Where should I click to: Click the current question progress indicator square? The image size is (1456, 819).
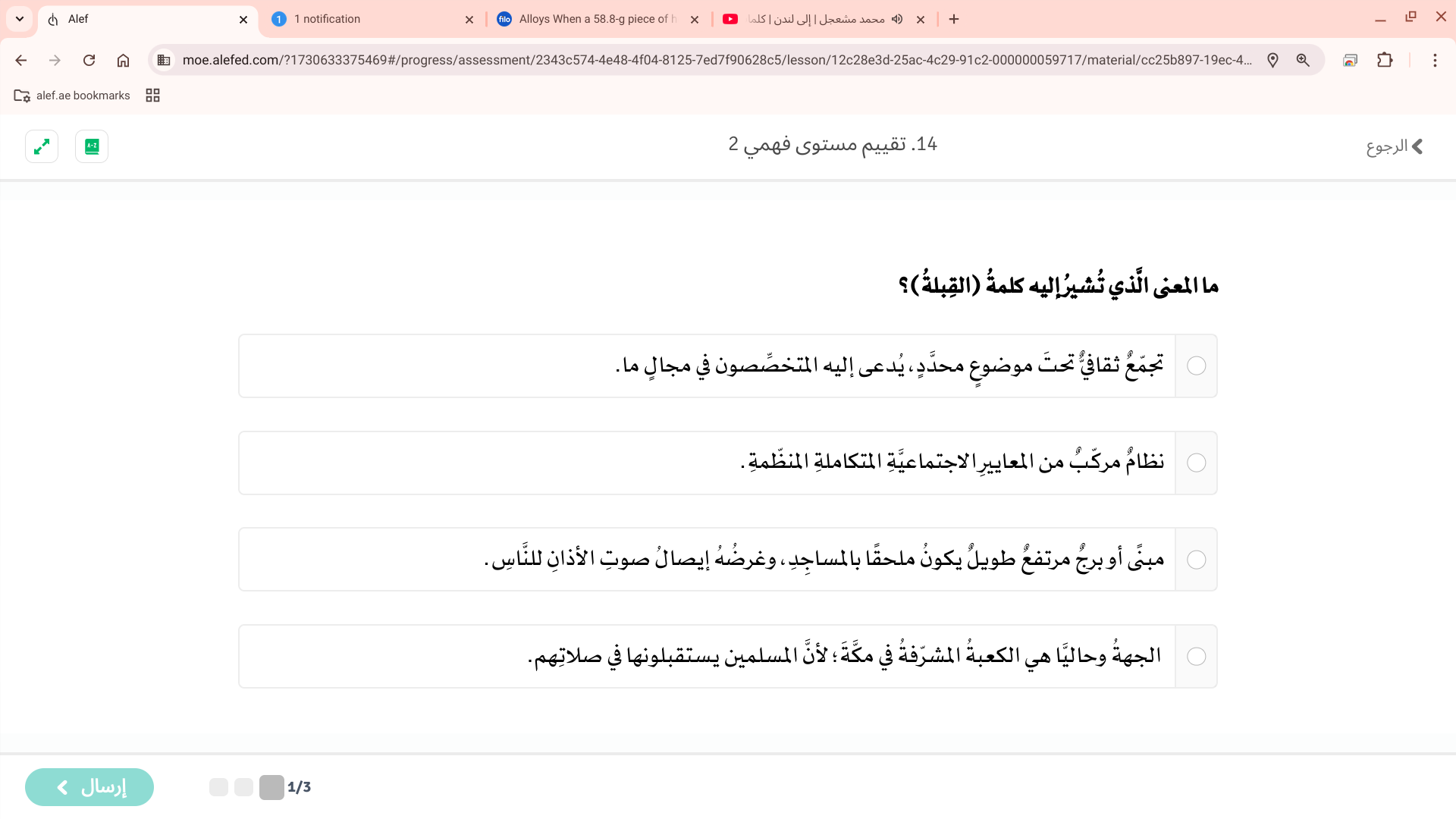coord(271,787)
